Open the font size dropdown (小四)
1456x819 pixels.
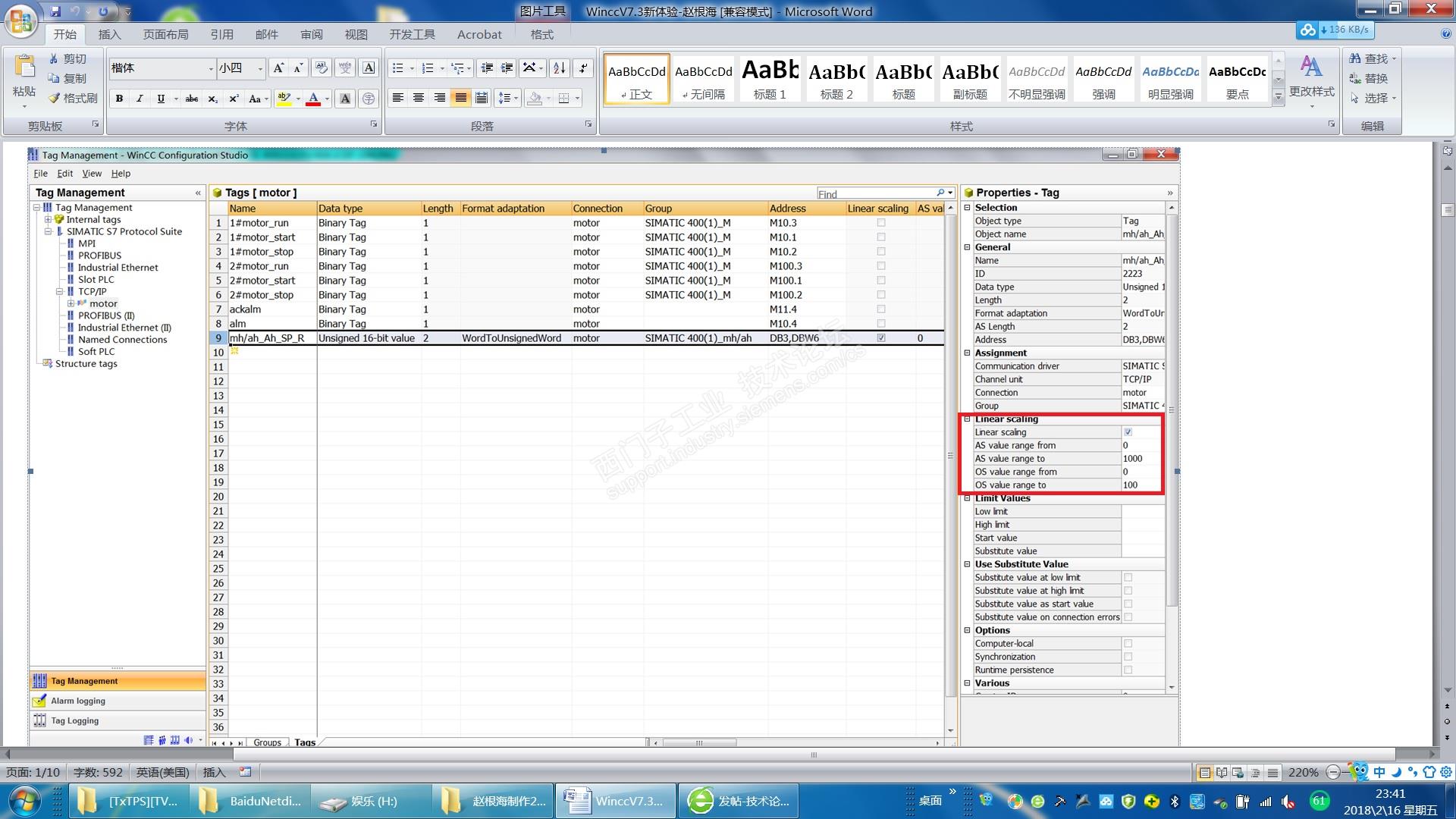260,69
